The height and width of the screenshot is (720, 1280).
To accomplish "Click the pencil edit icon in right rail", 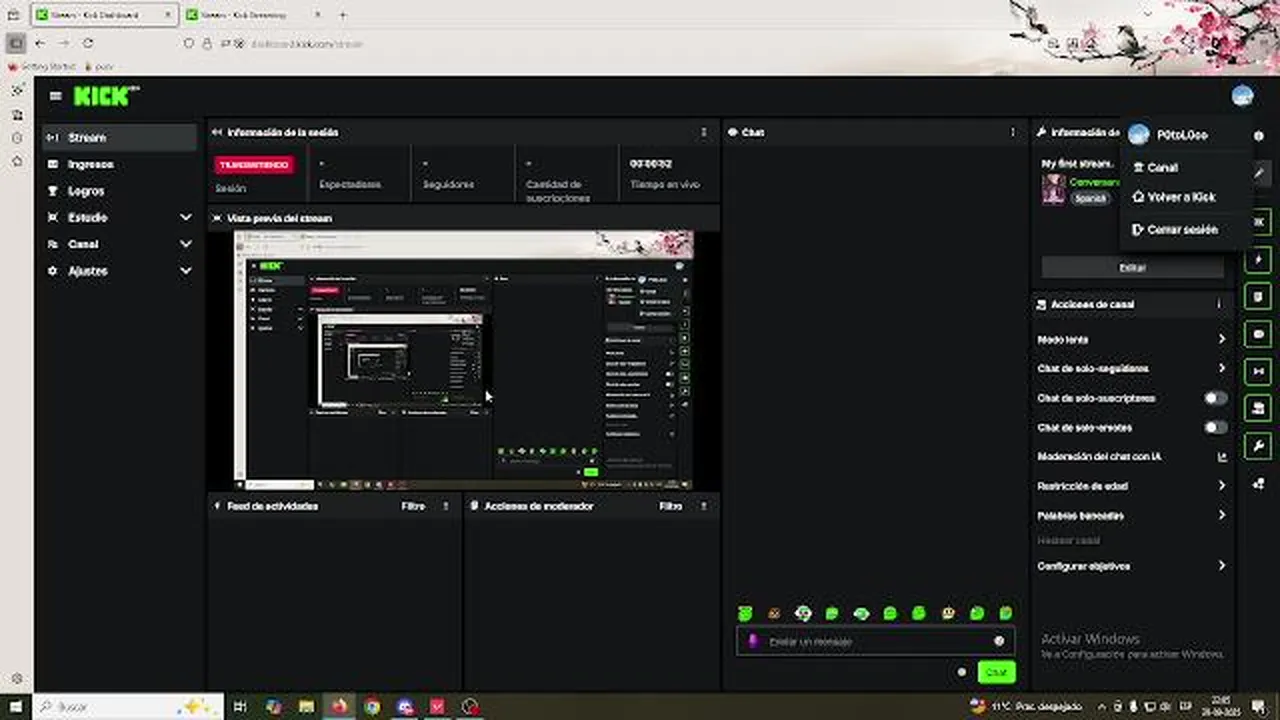I will coord(1259,173).
